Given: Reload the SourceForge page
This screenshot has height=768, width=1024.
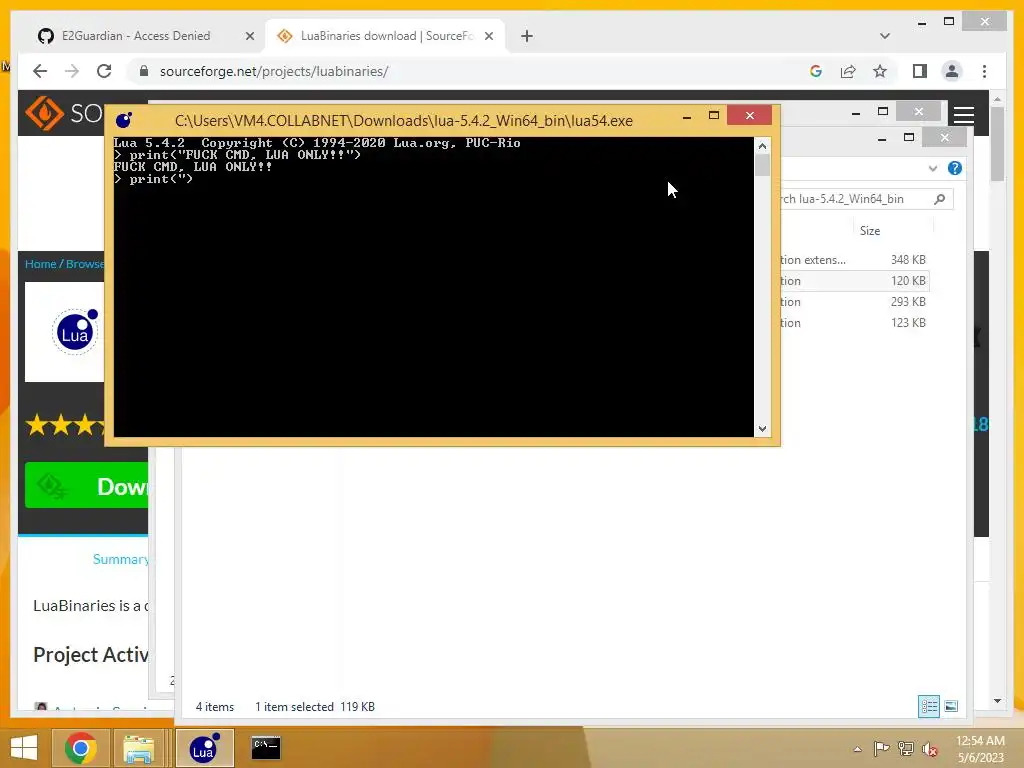Looking at the screenshot, I should [104, 71].
